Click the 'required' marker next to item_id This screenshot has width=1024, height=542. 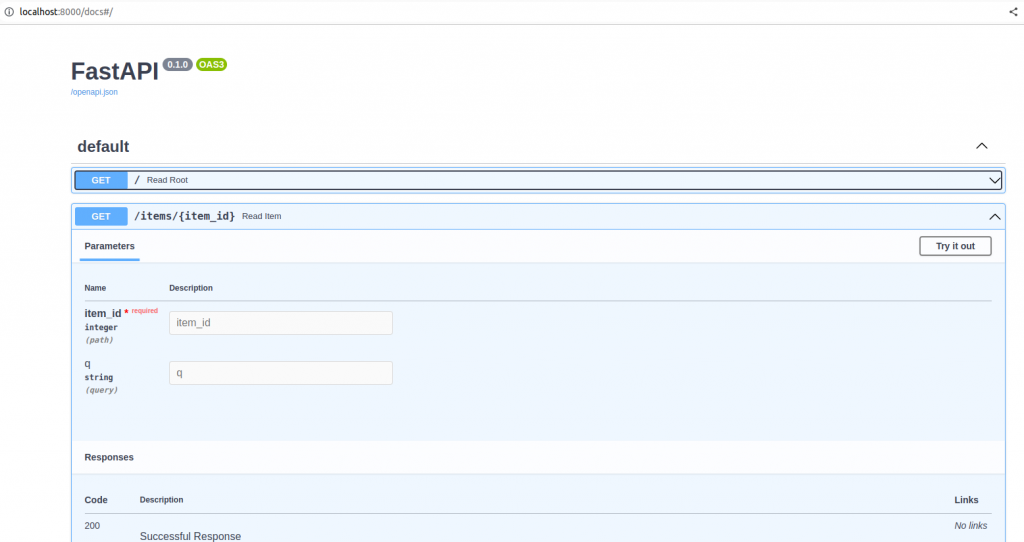point(144,311)
